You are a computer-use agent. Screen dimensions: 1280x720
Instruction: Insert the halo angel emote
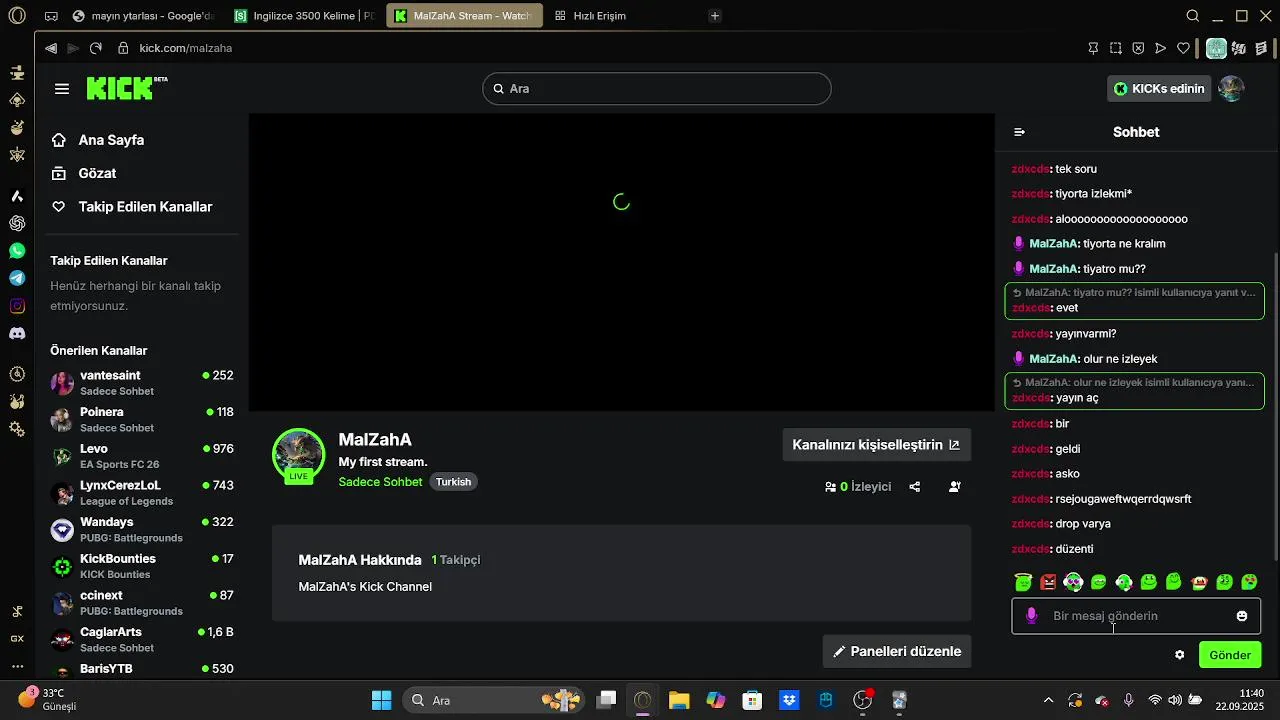click(x=1023, y=582)
